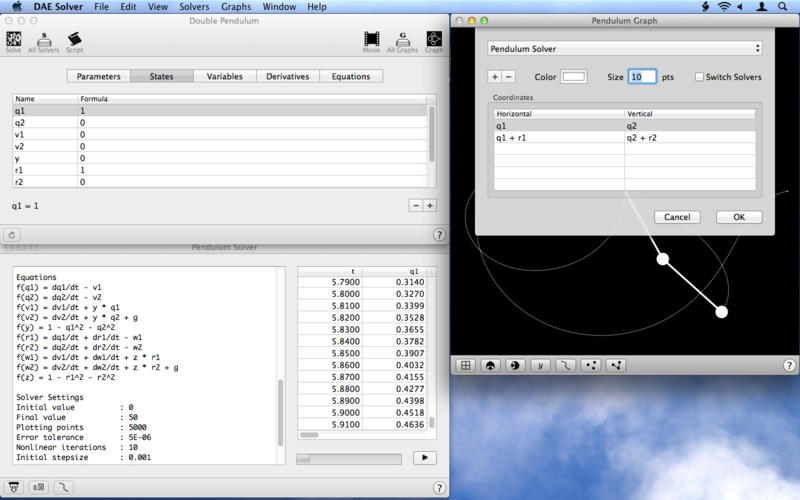
Task: Click the Graph toolbar icon
Action: 434,41
